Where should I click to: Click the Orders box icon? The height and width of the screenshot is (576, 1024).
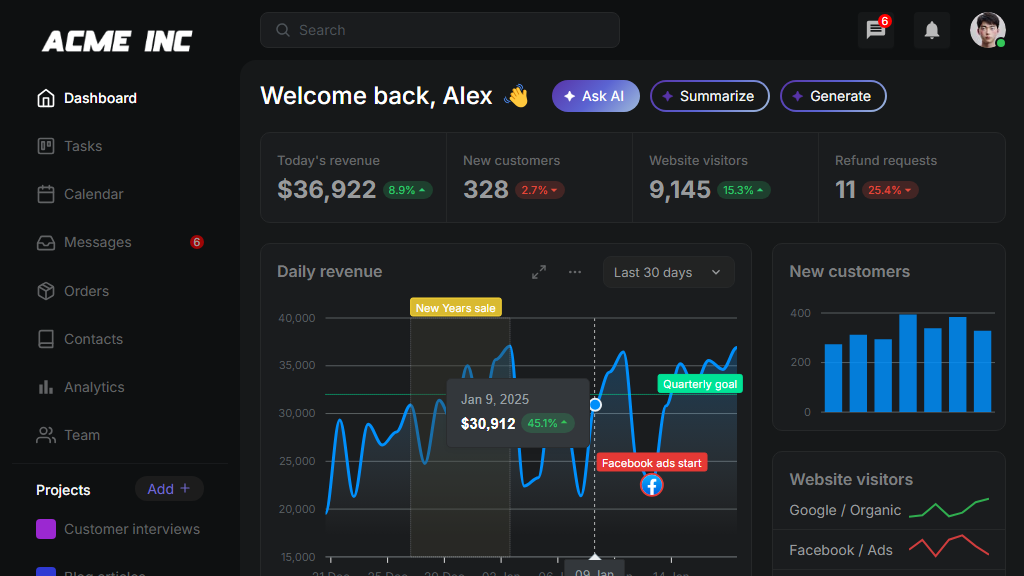coord(46,291)
